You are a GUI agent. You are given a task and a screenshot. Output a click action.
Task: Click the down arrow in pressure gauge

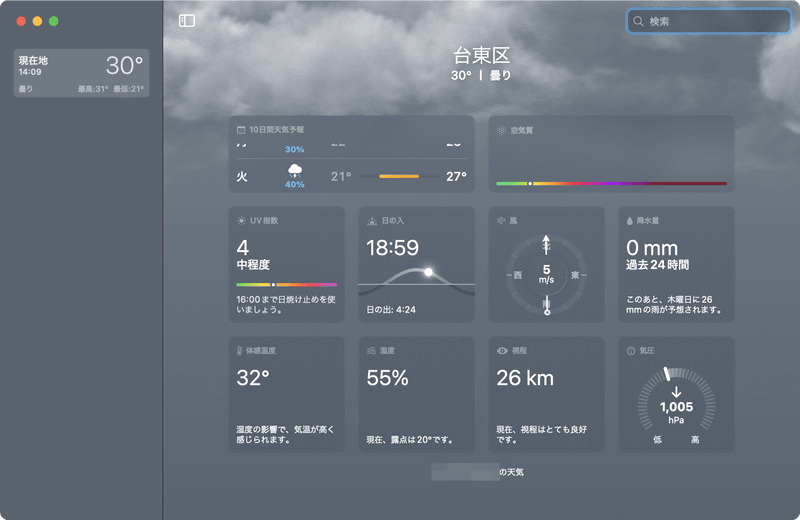[x=677, y=391]
